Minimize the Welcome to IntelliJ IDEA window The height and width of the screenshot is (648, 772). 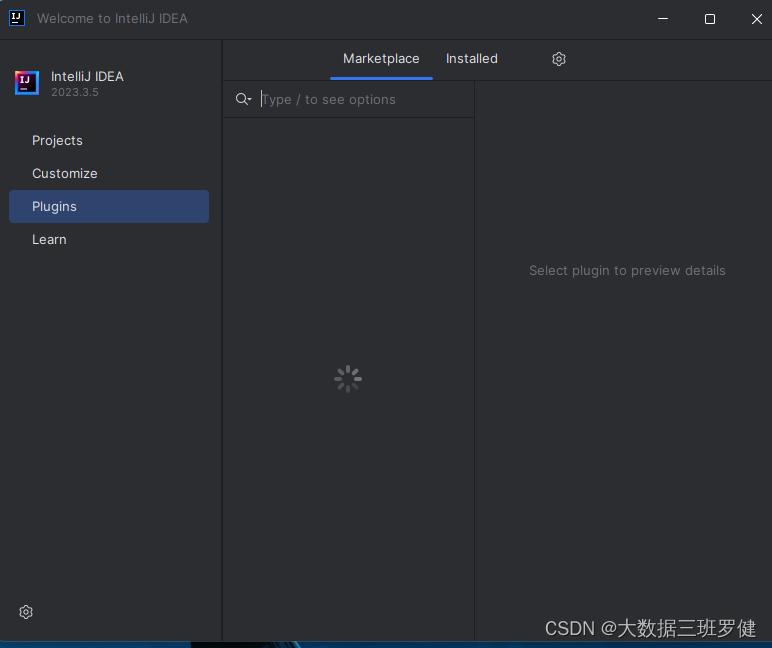click(x=663, y=19)
